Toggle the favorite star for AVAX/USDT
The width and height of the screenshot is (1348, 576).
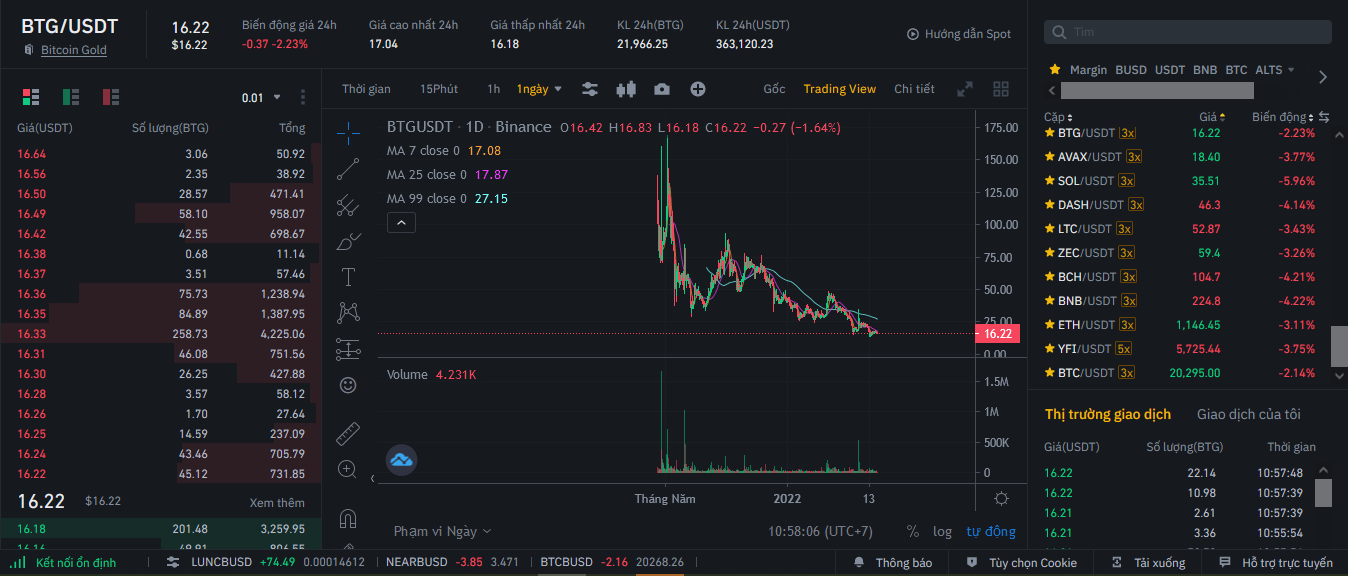[1050, 157]
